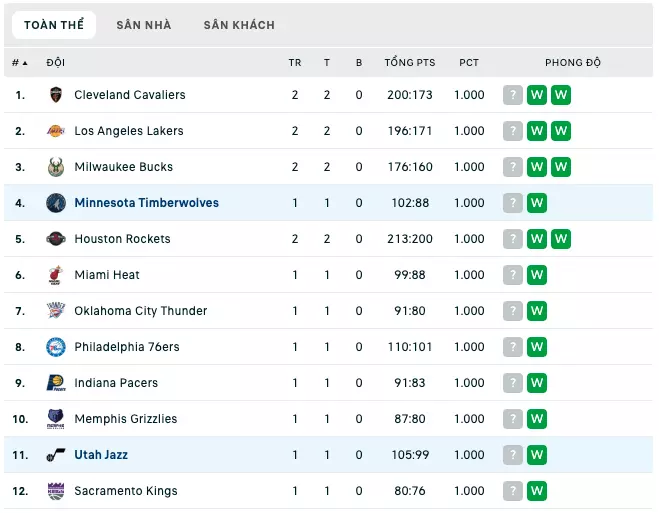Click the B losses column header
The width and height of the screenshot is (659, 513).
359,63
